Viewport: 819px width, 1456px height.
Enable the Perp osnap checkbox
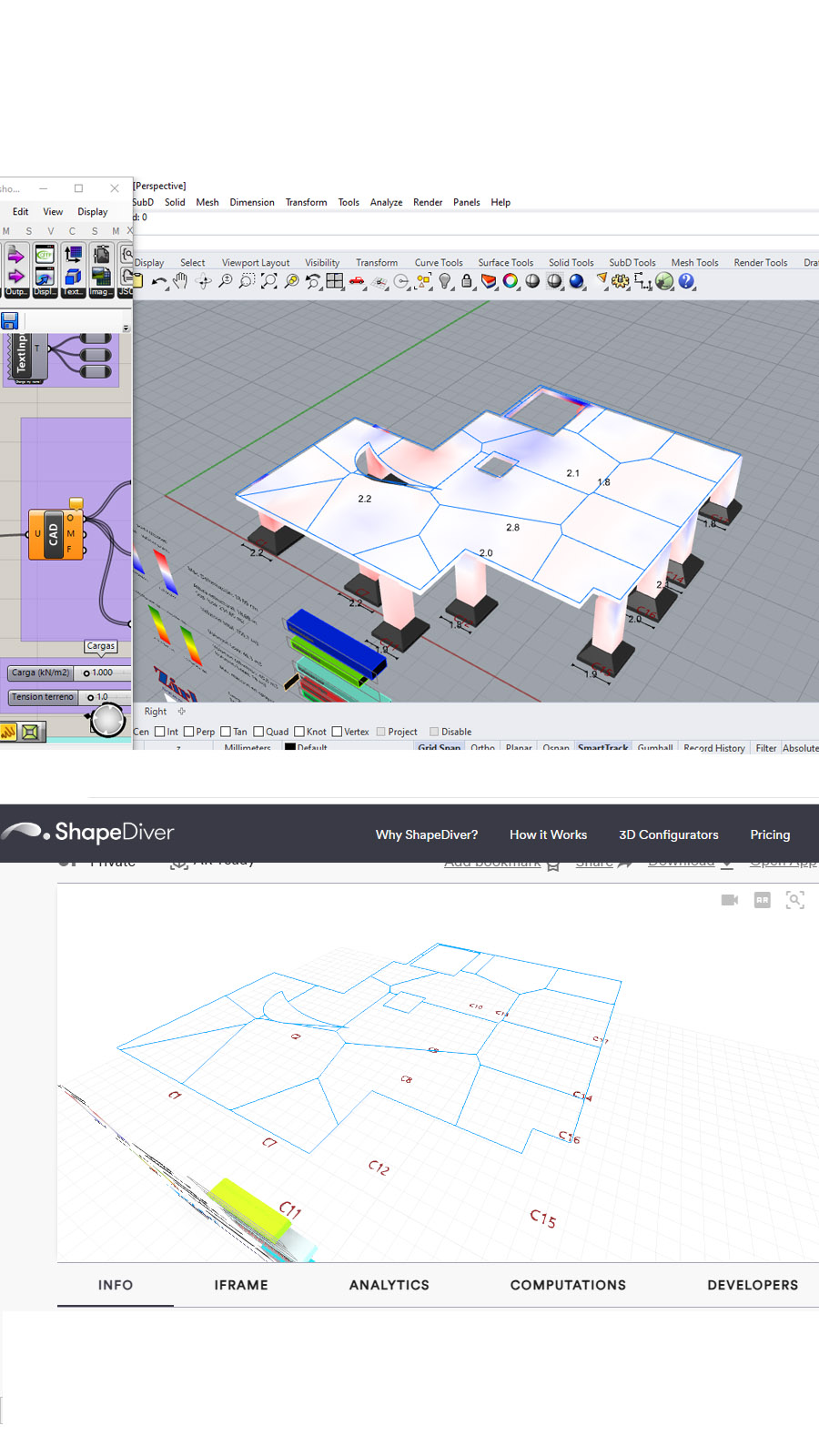pos(189,732)
